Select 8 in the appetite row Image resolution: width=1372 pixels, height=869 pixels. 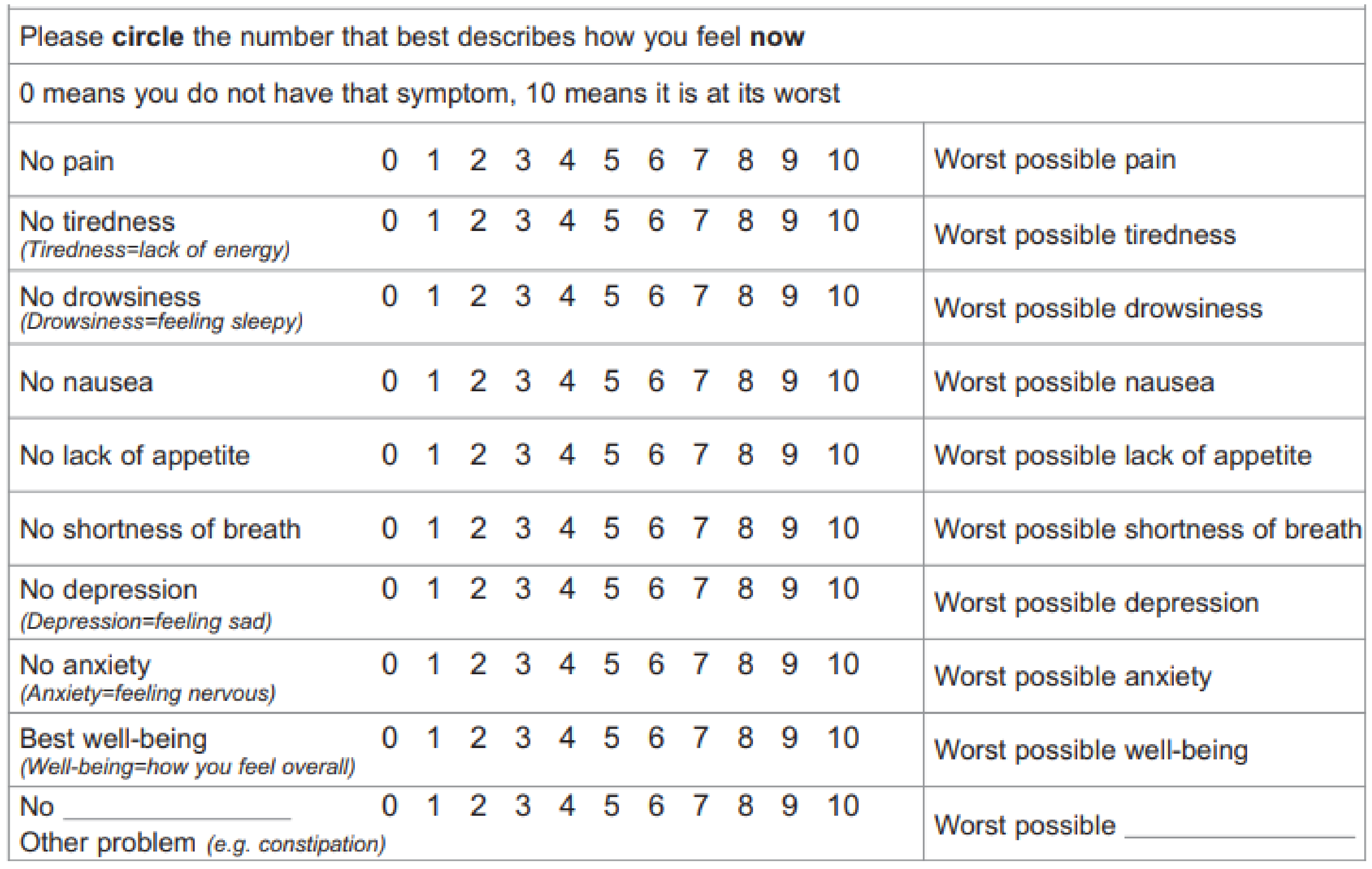745,455
